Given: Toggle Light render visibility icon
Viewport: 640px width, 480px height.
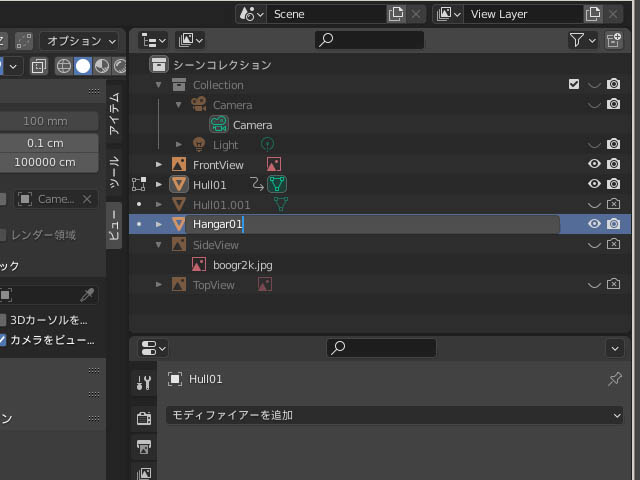Looking at the screenshot, I should click(x=613, y=144).
